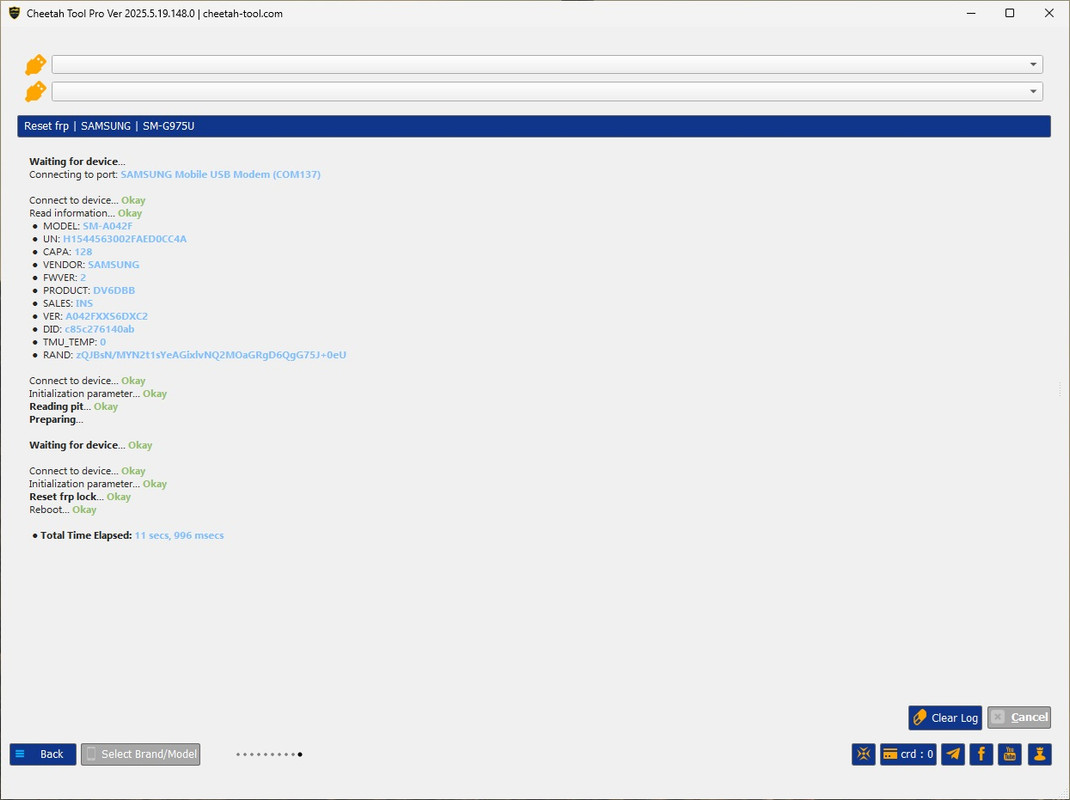This screenshot has height=800, width=1070.
Task: Click the four-arrows collapse icon
Action: 863,754
